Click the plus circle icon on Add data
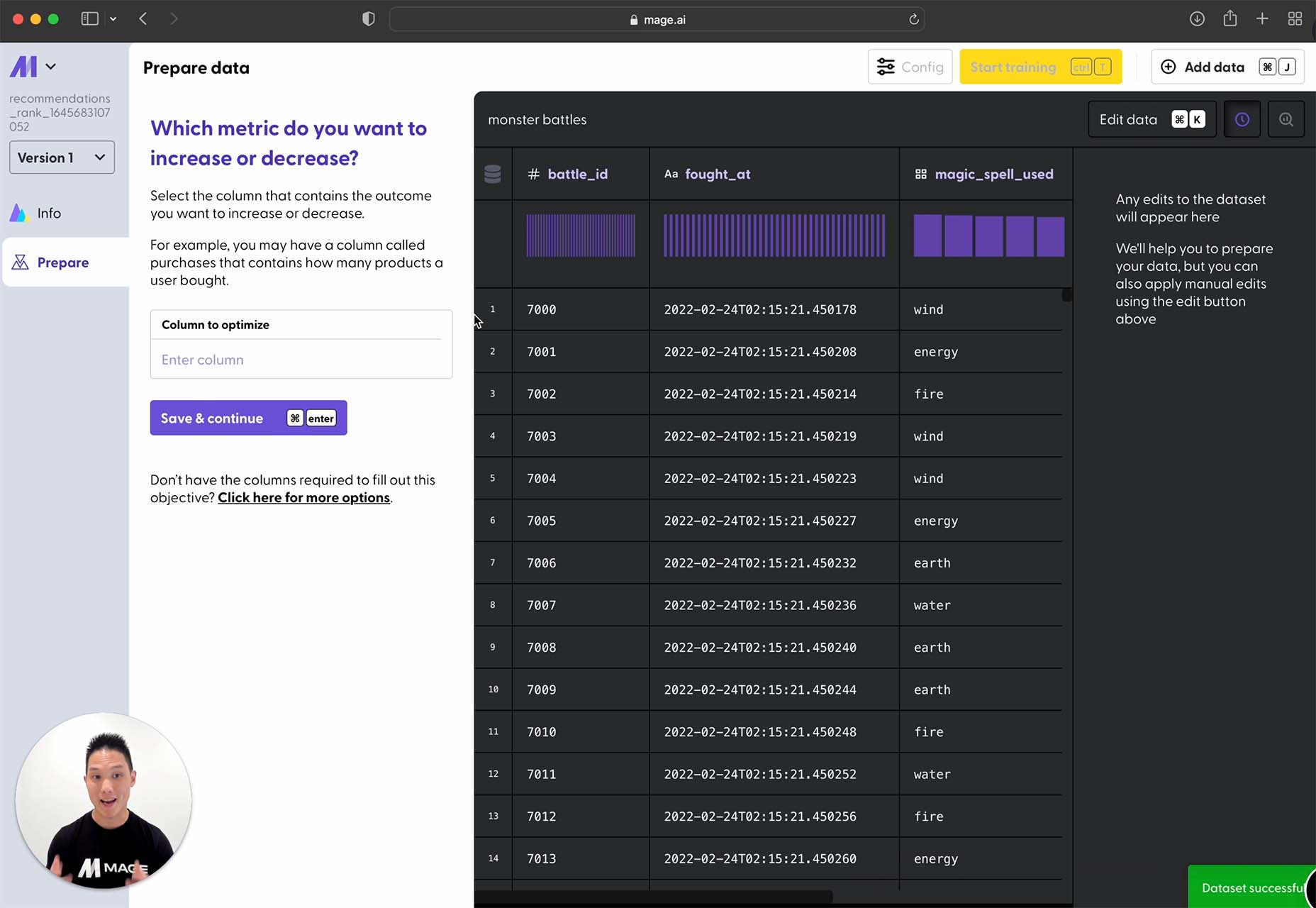Image resolution: width=1316 pixels, height=908 pixels. point(1168,67)
